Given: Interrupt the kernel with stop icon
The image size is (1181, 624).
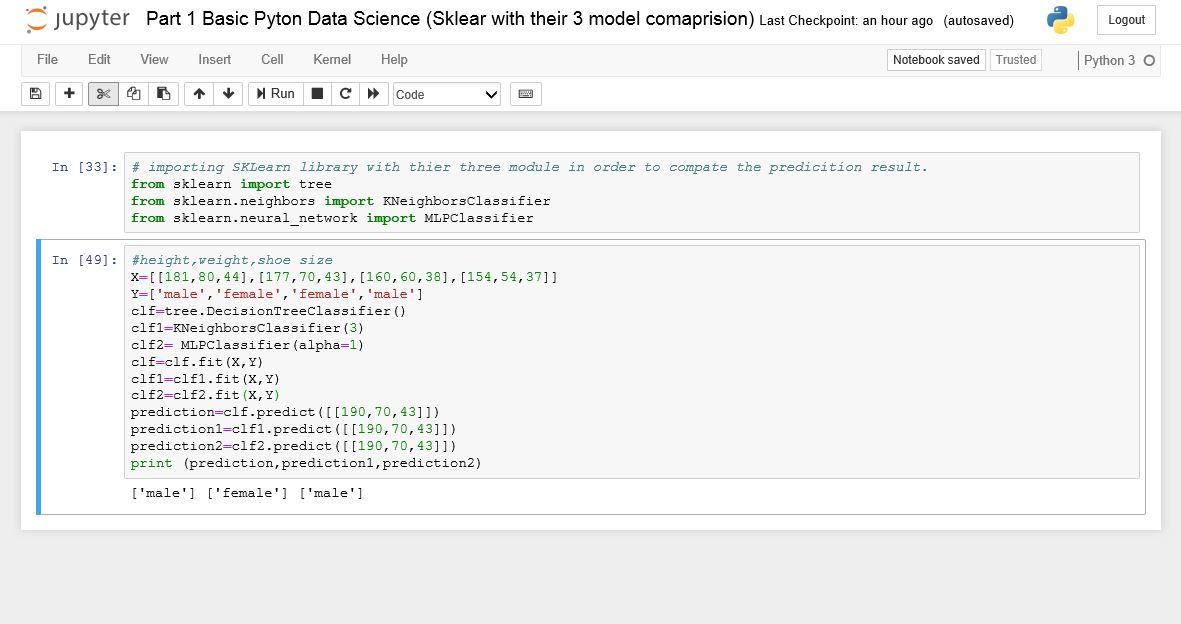Looking at the screenshot, I should click(317, 94).
